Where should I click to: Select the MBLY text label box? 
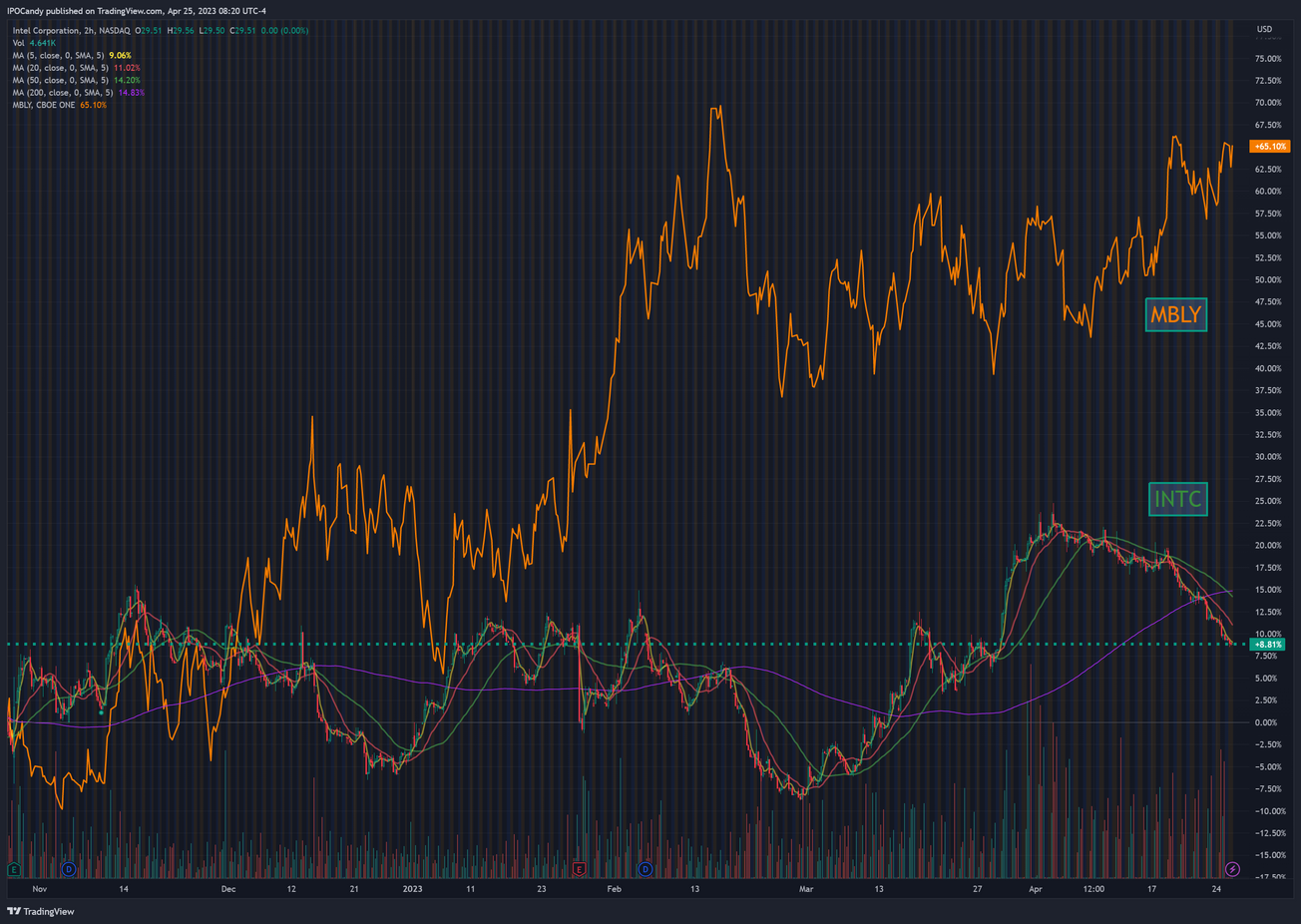tap(1176, 315)
